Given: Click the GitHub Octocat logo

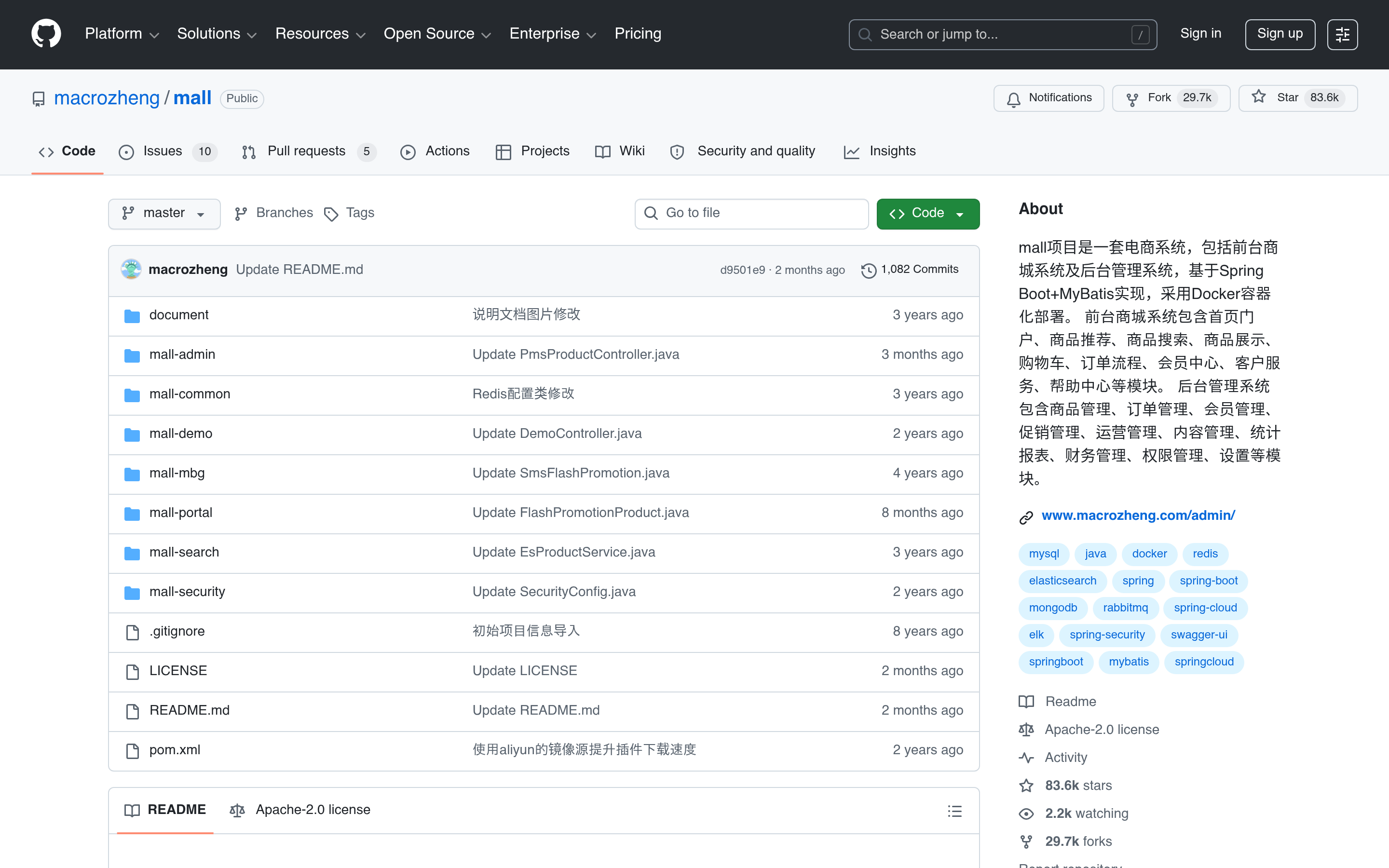Looking at the screenshot, I should tap(46, 34).
